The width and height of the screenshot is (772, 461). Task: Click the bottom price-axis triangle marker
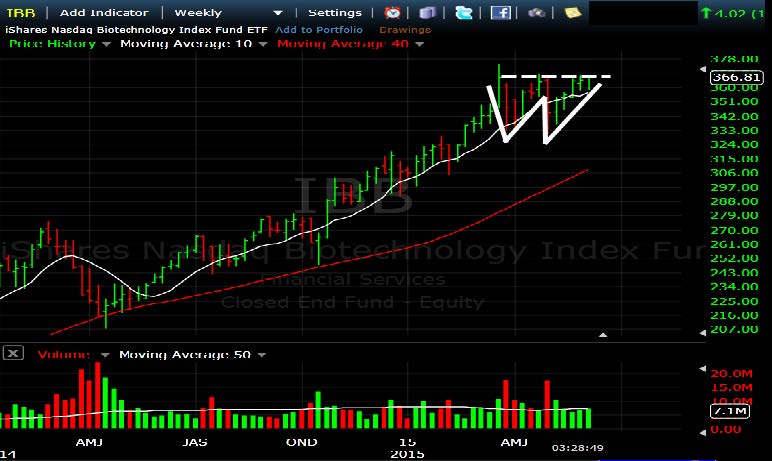tap(703, 333)
